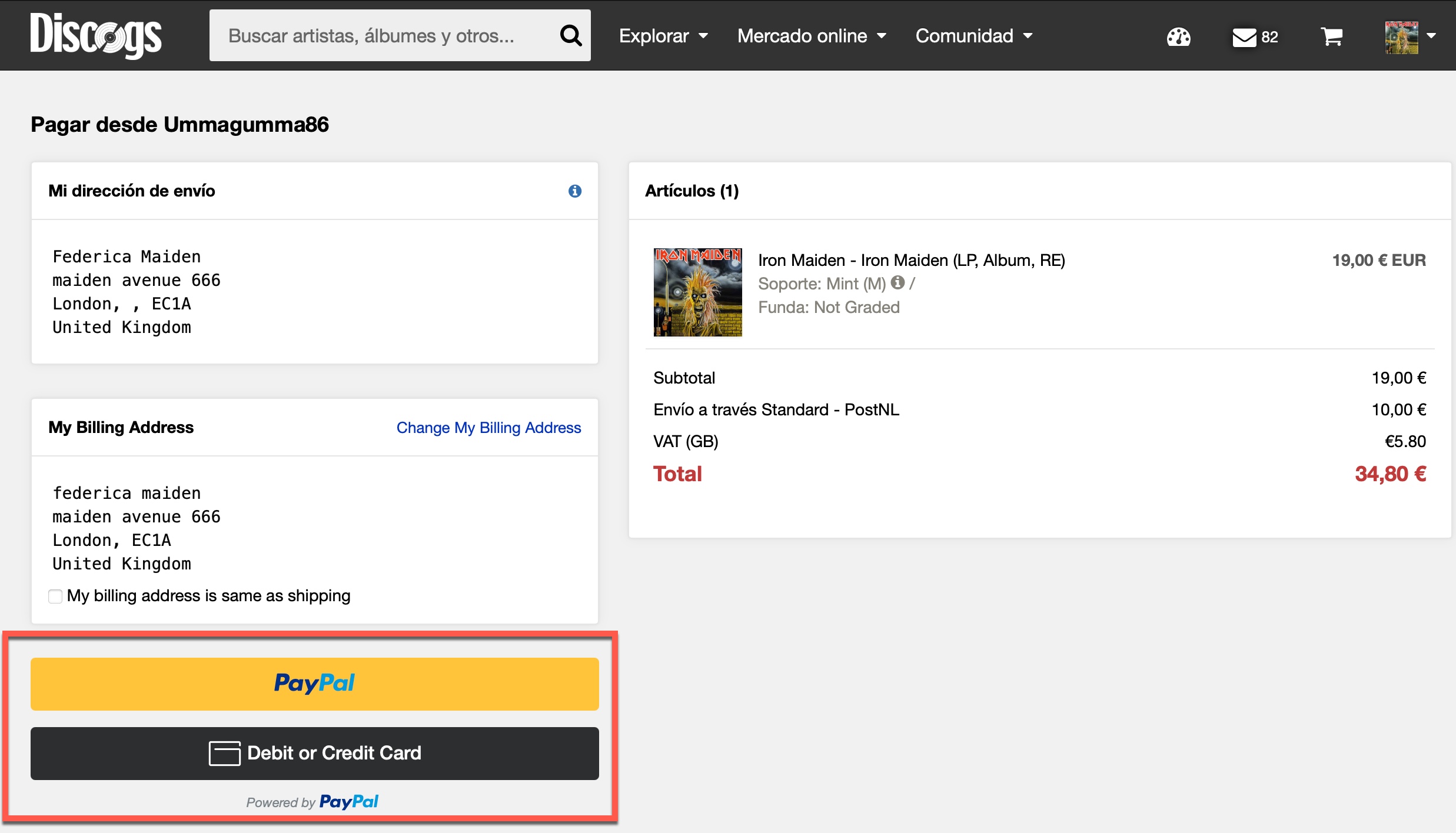Select the Total amount 34,80 €
The width and height of the screenshot is (1456, 833).
[1390, 474]
